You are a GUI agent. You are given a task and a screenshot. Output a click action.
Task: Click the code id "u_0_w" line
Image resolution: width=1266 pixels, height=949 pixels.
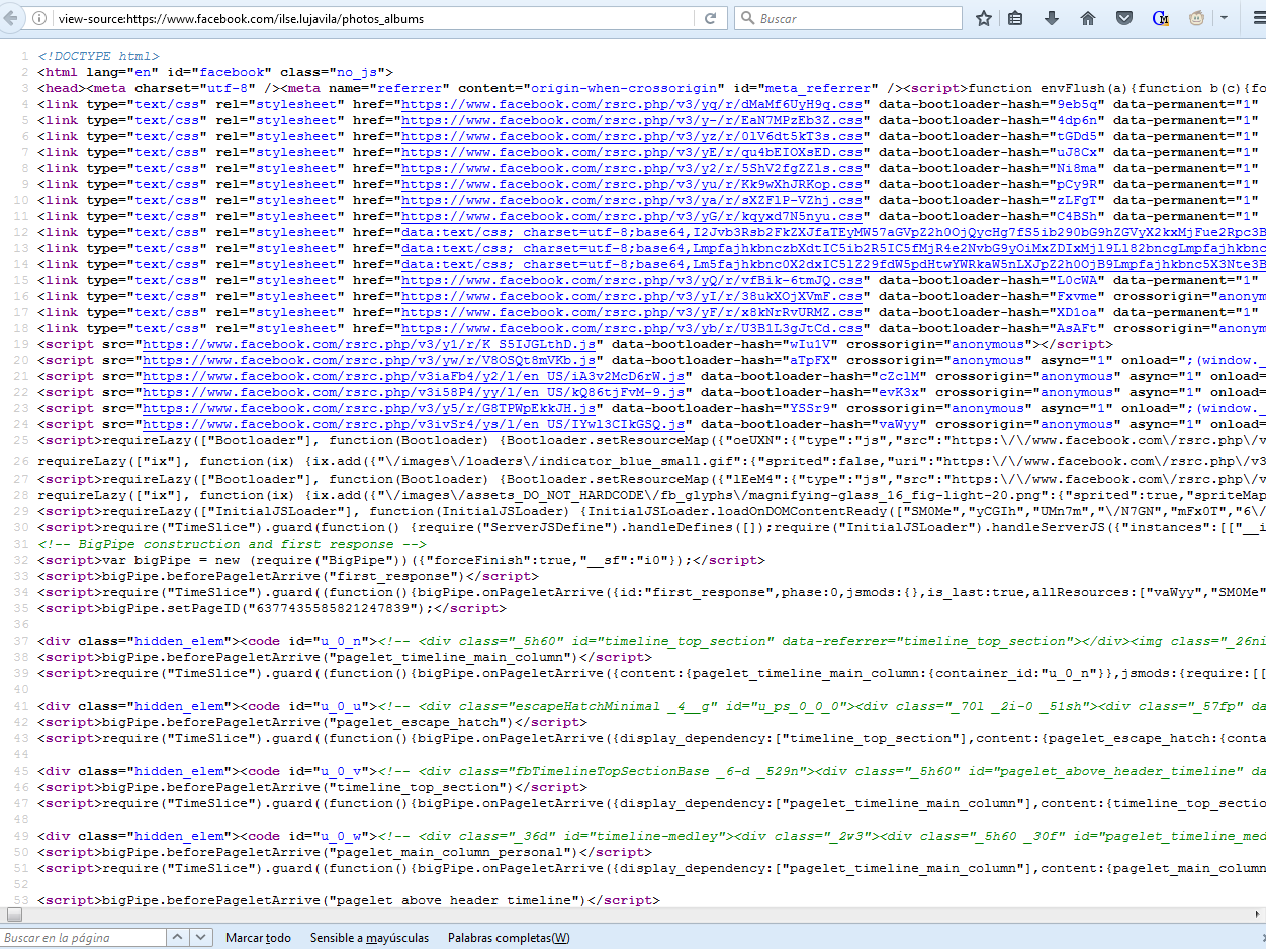[x=651, y=836]
